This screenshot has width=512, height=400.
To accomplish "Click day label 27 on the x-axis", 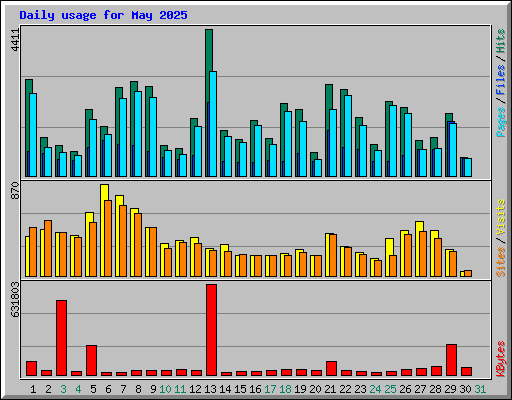I will (420, 389).
